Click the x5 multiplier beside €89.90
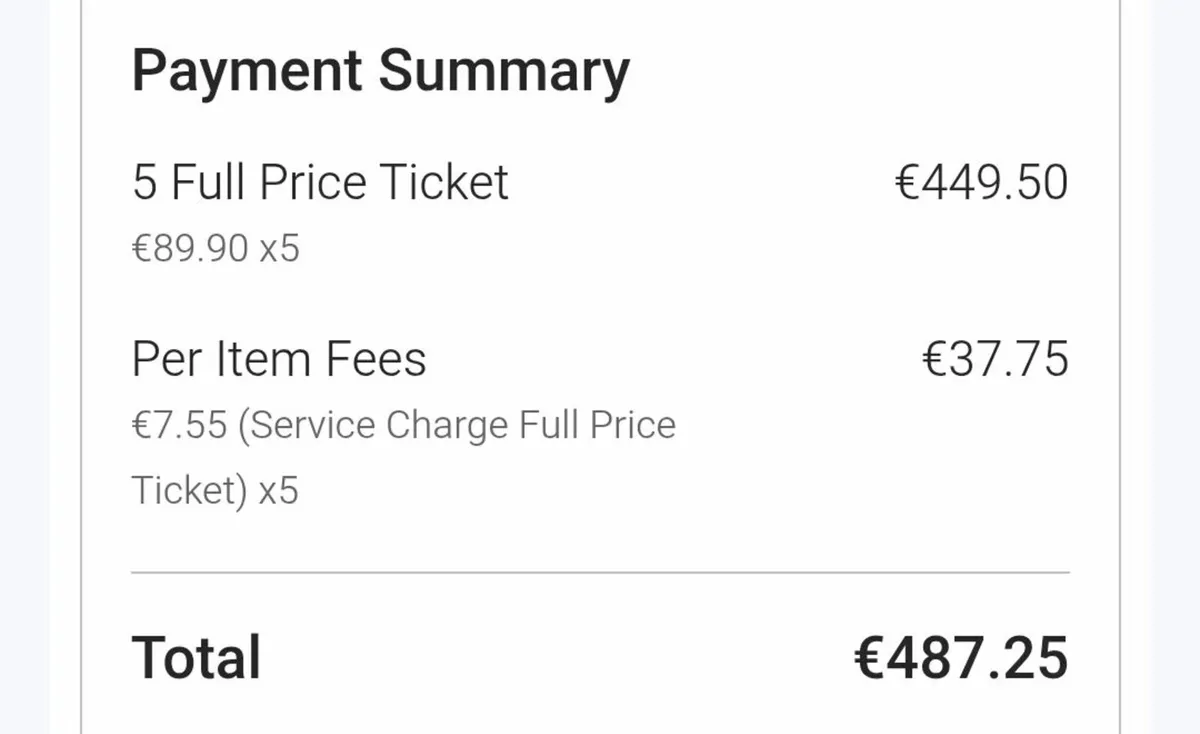1200x734 pixels. tap(279, 249)
